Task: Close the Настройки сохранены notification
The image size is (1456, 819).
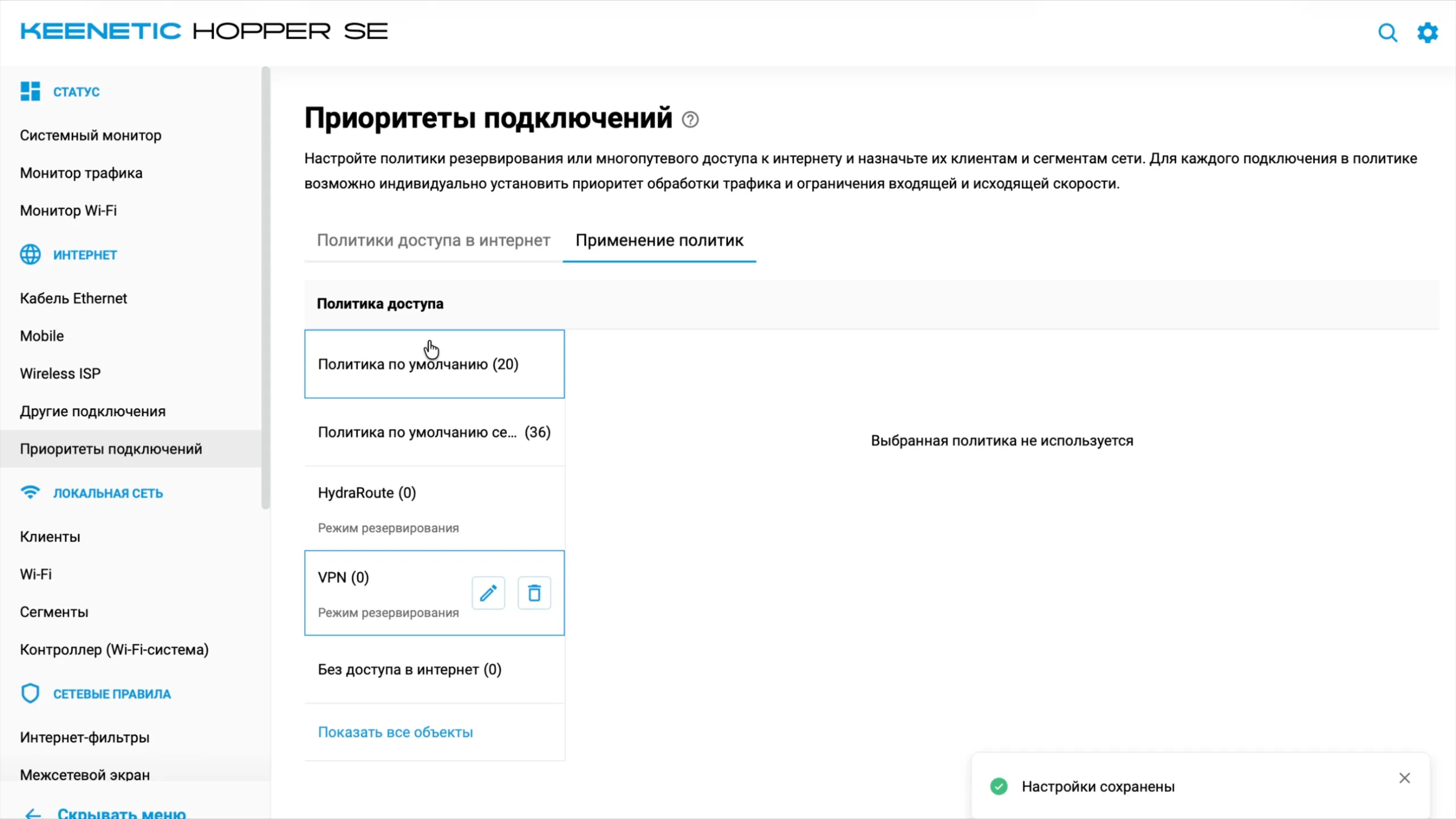Action: 1404,777
